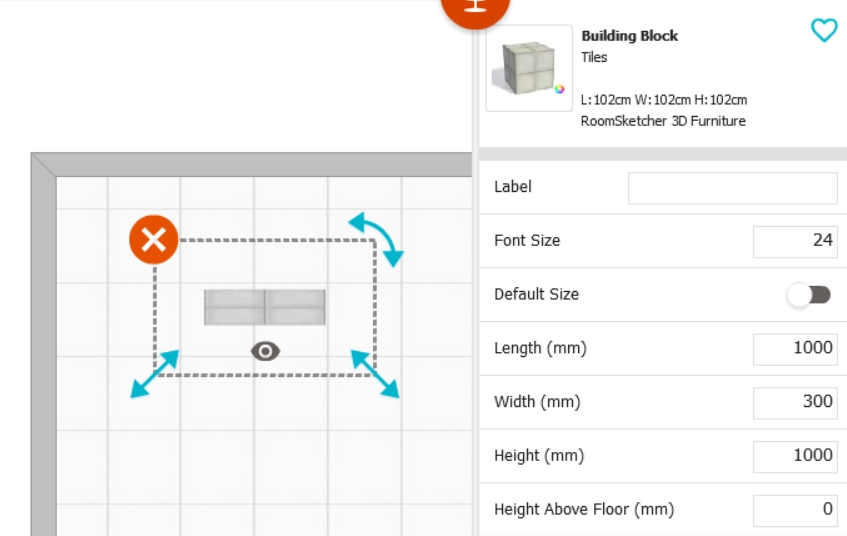Click the Height (mm) value field
Screen dimensions: 847x536
tap(795, 457)
